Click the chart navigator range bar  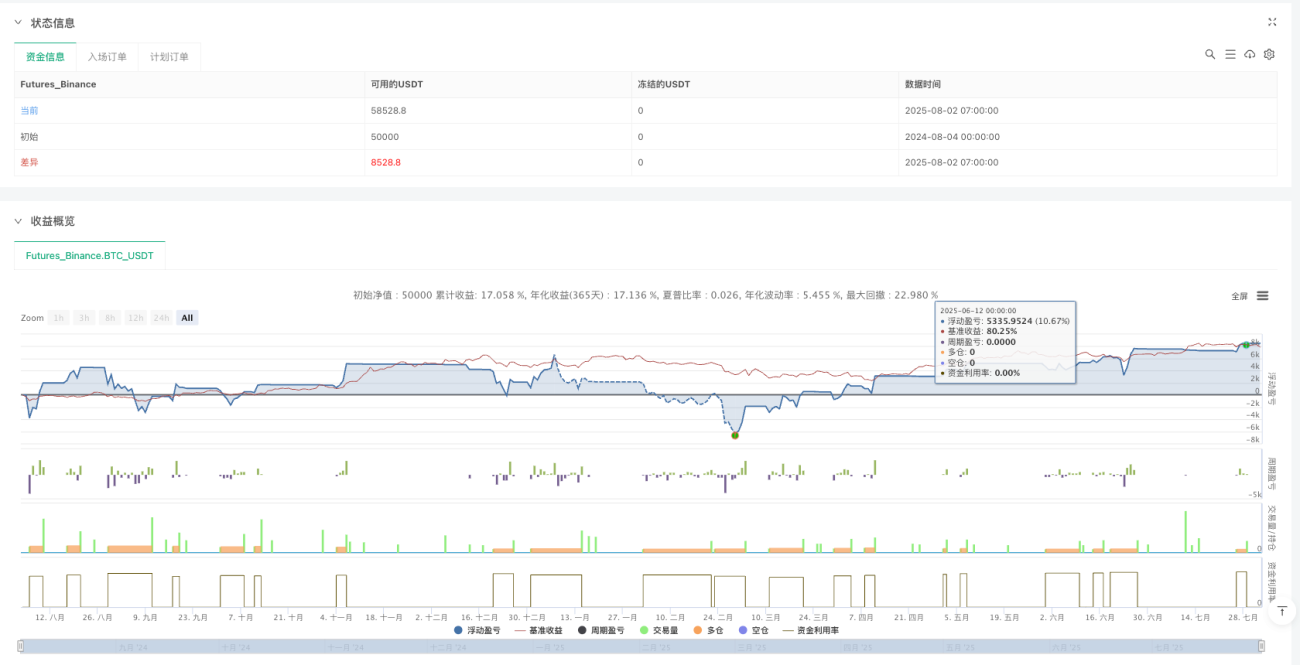pos(643,647)
